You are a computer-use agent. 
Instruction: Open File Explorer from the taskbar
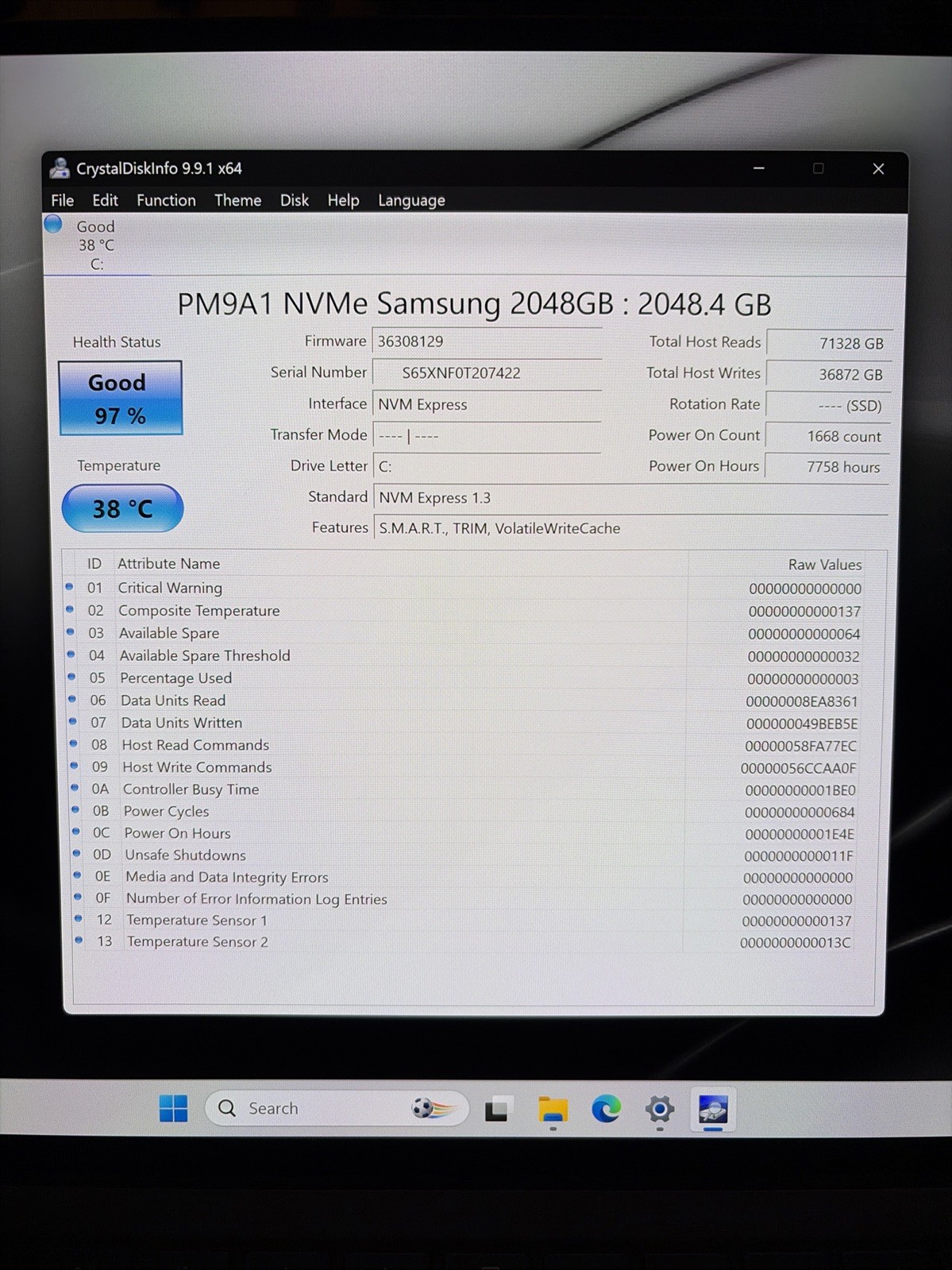point(553,1109)
